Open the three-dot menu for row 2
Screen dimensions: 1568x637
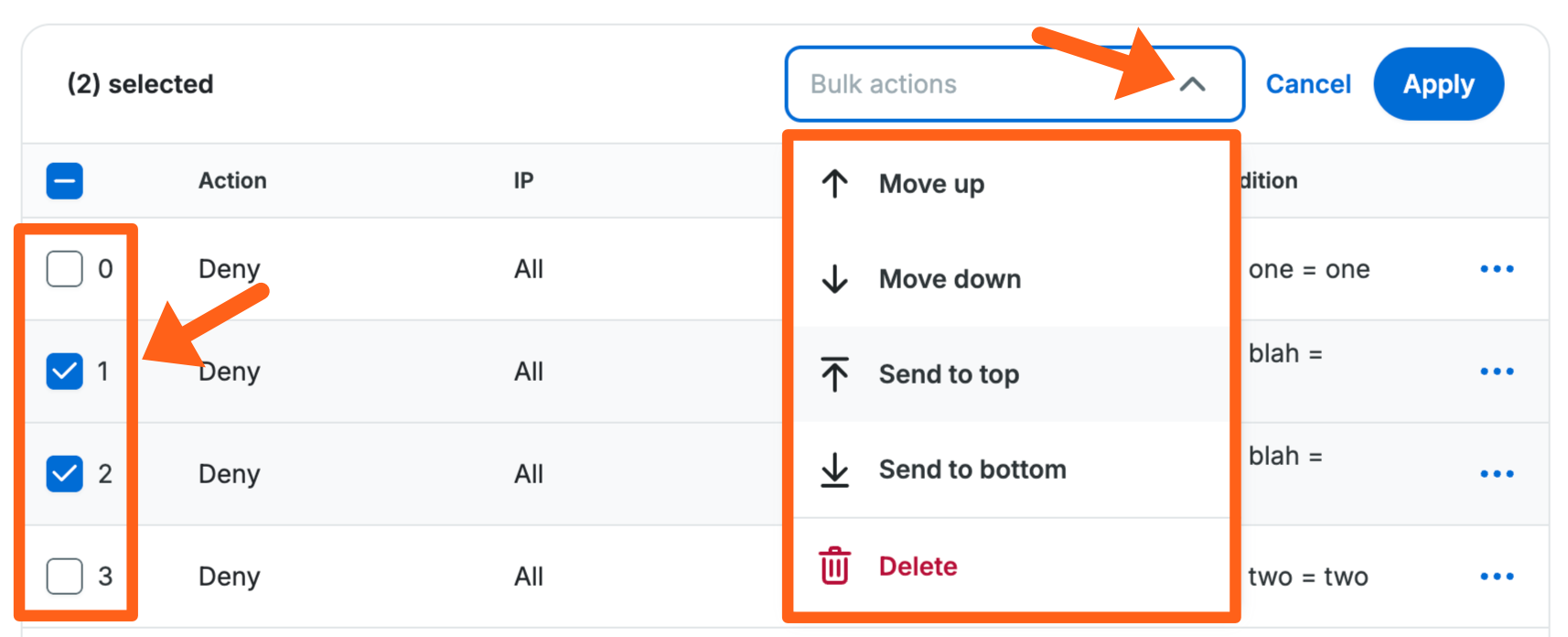pyautogui.click(x=1497, y=474)
